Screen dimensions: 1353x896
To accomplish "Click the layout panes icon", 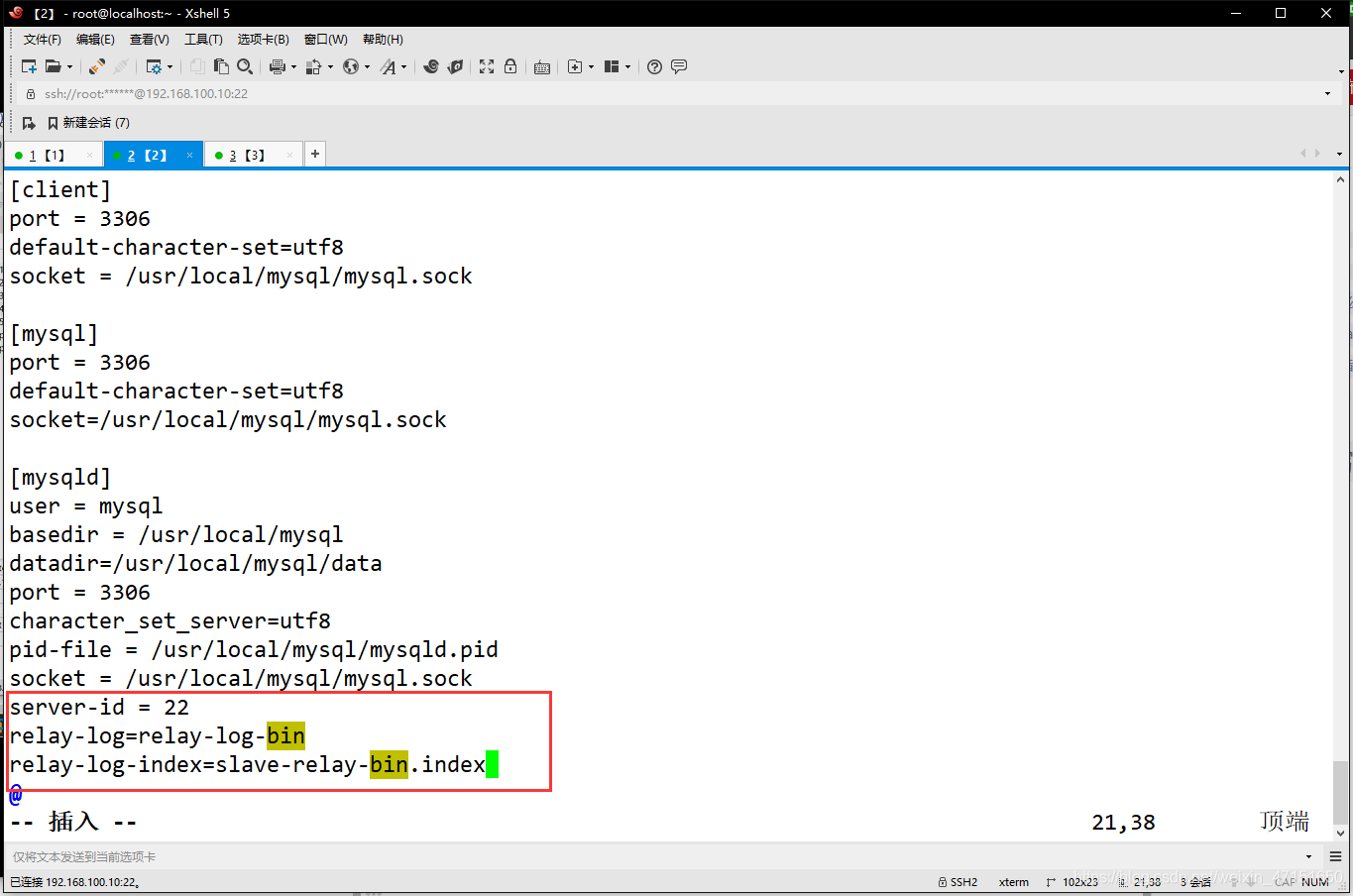I will click(x=612, y=66).
